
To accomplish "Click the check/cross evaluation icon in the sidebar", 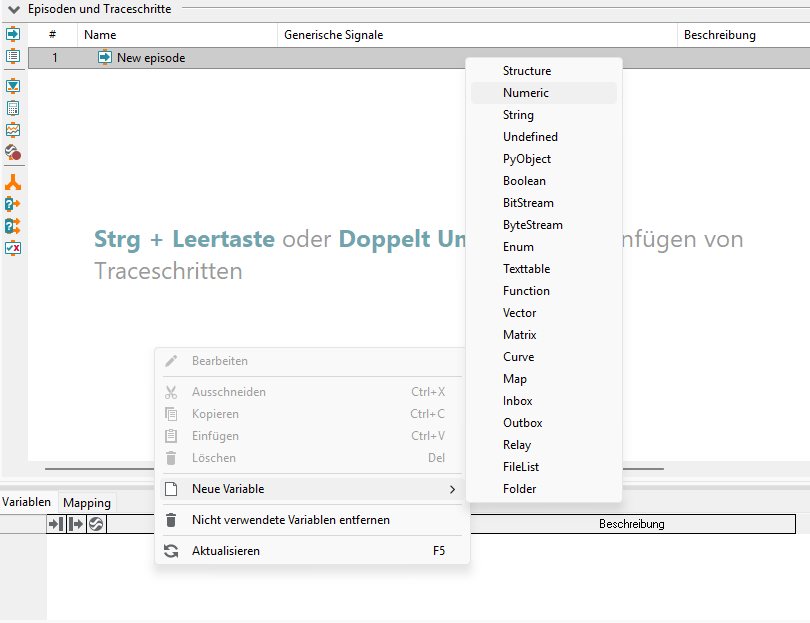I will tap(13, 248).
